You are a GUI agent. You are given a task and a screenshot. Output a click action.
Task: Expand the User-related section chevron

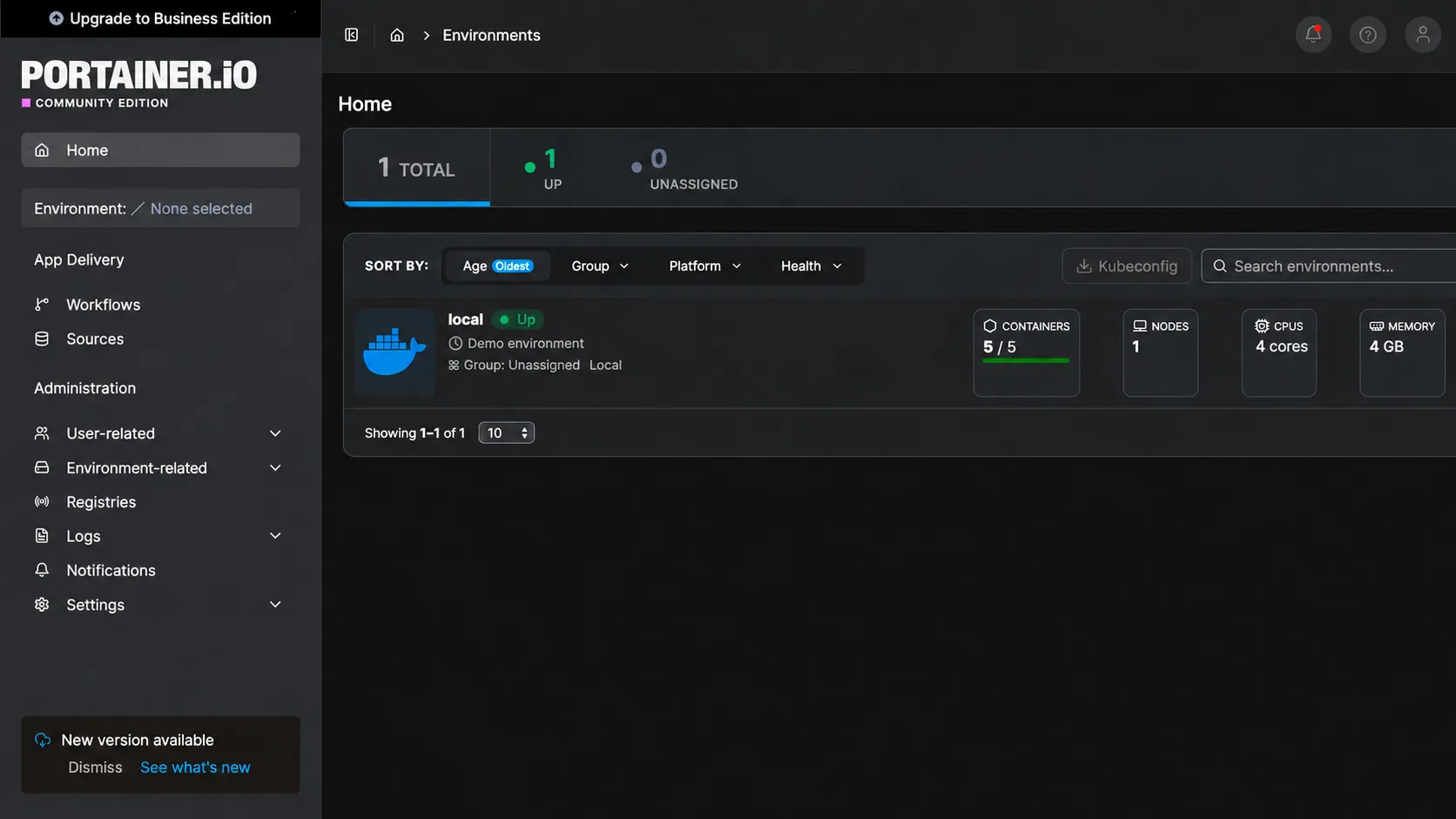275,433
